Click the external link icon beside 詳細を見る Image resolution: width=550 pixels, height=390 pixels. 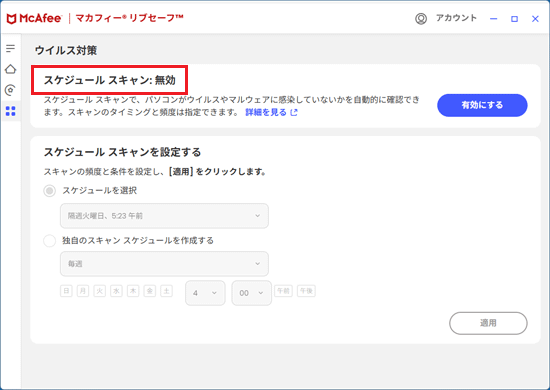294,112
